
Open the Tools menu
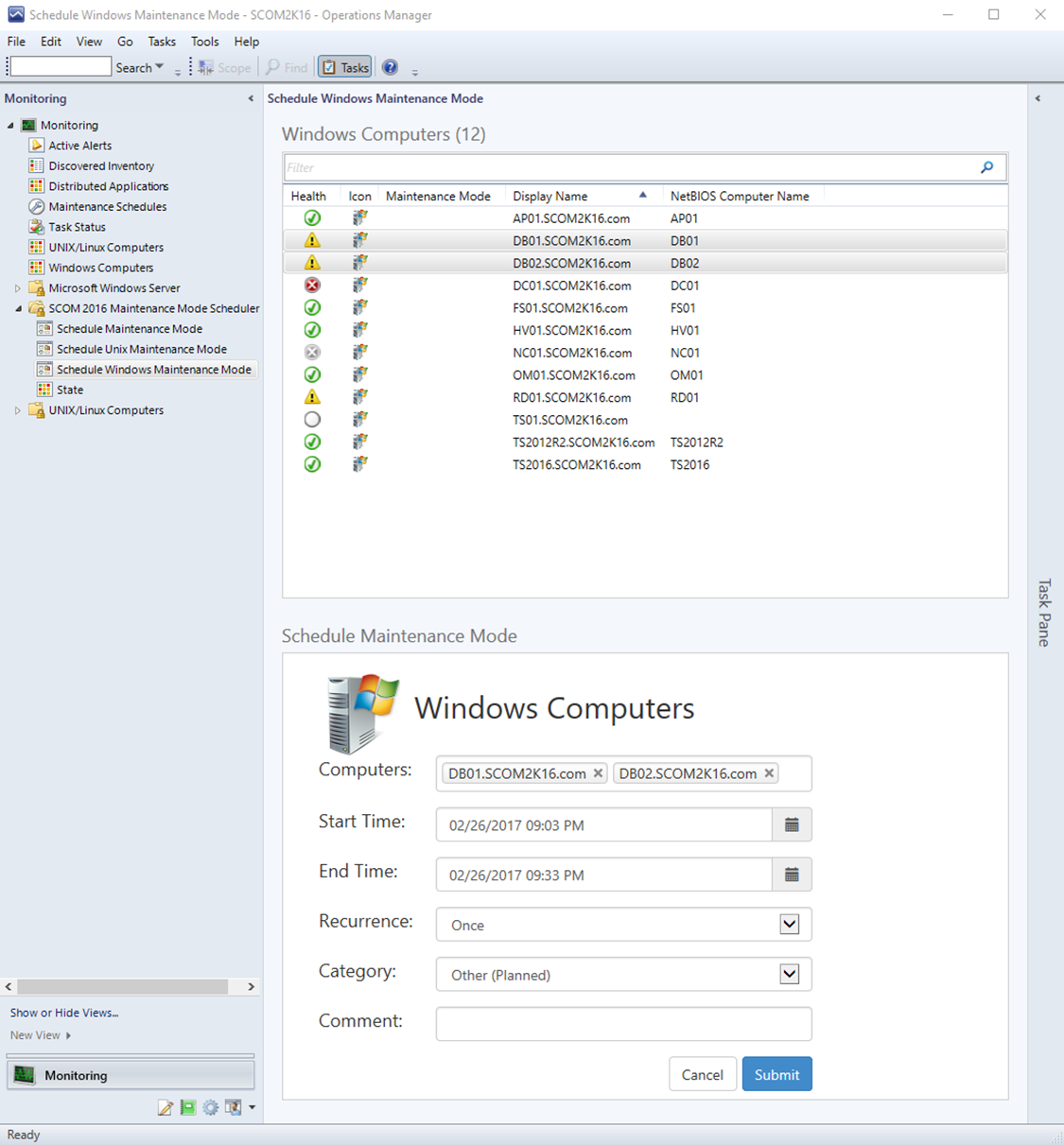(x=205, y=42)
